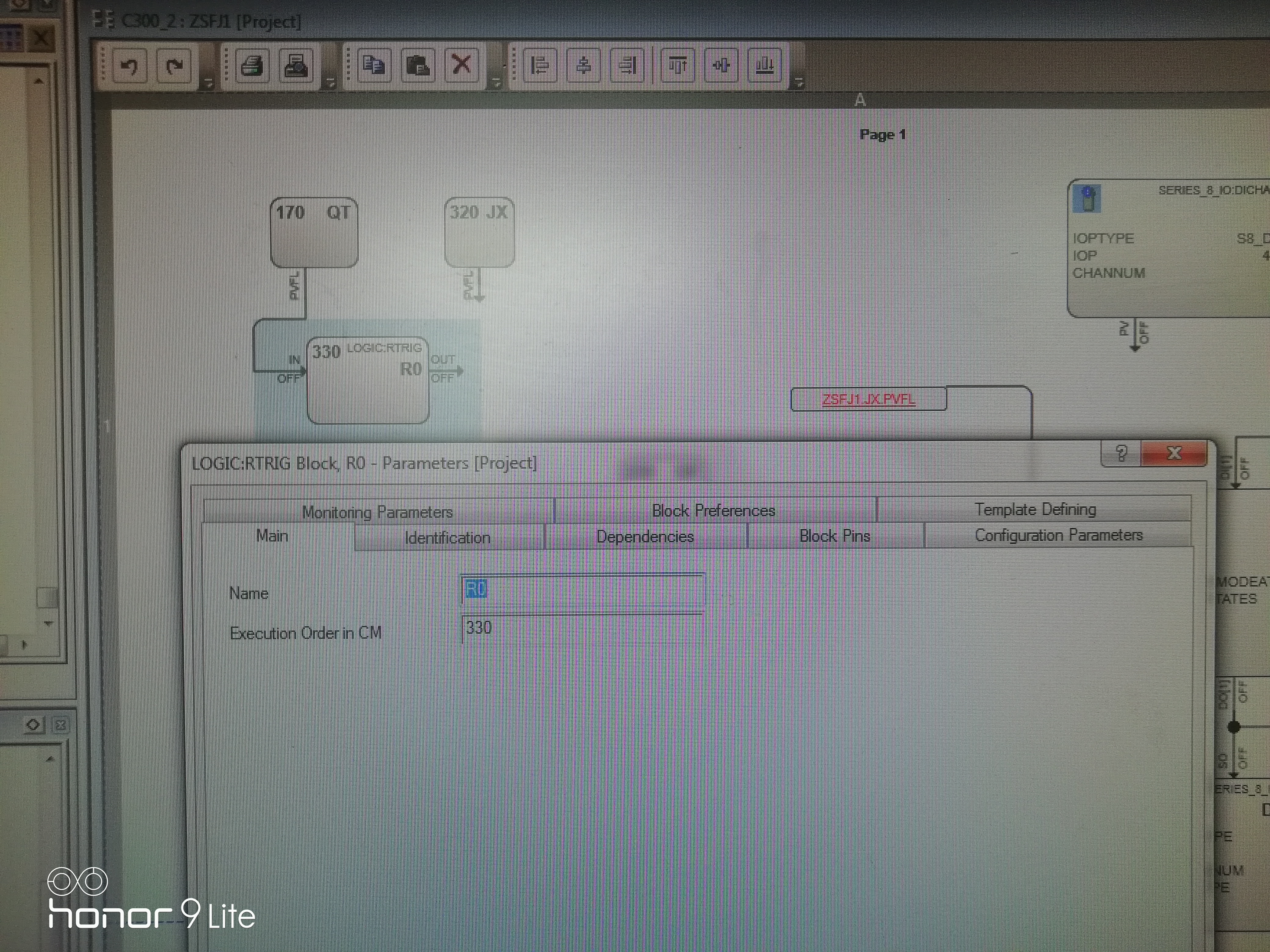The width and height of the screenshot is (1270, 952).
Task: Click the left panel scroll-up arrow
Action: [38, 81]
